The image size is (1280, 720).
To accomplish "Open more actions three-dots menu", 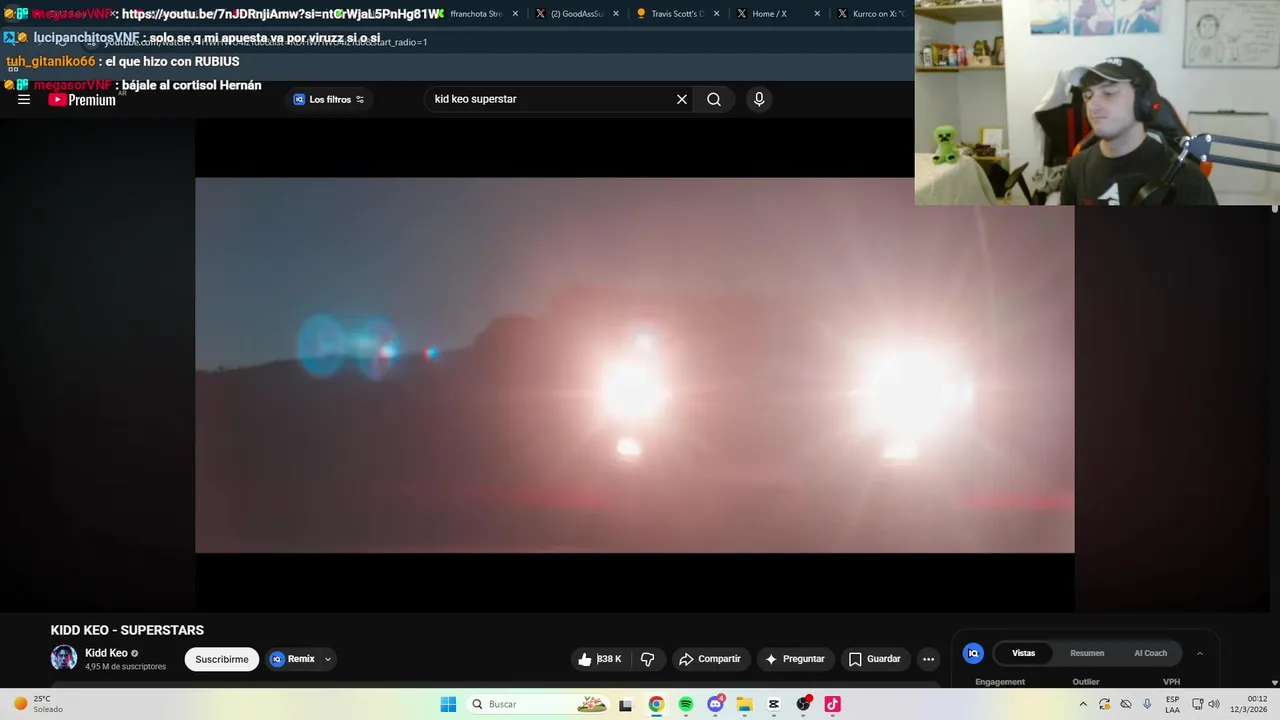I will [928, 659].
